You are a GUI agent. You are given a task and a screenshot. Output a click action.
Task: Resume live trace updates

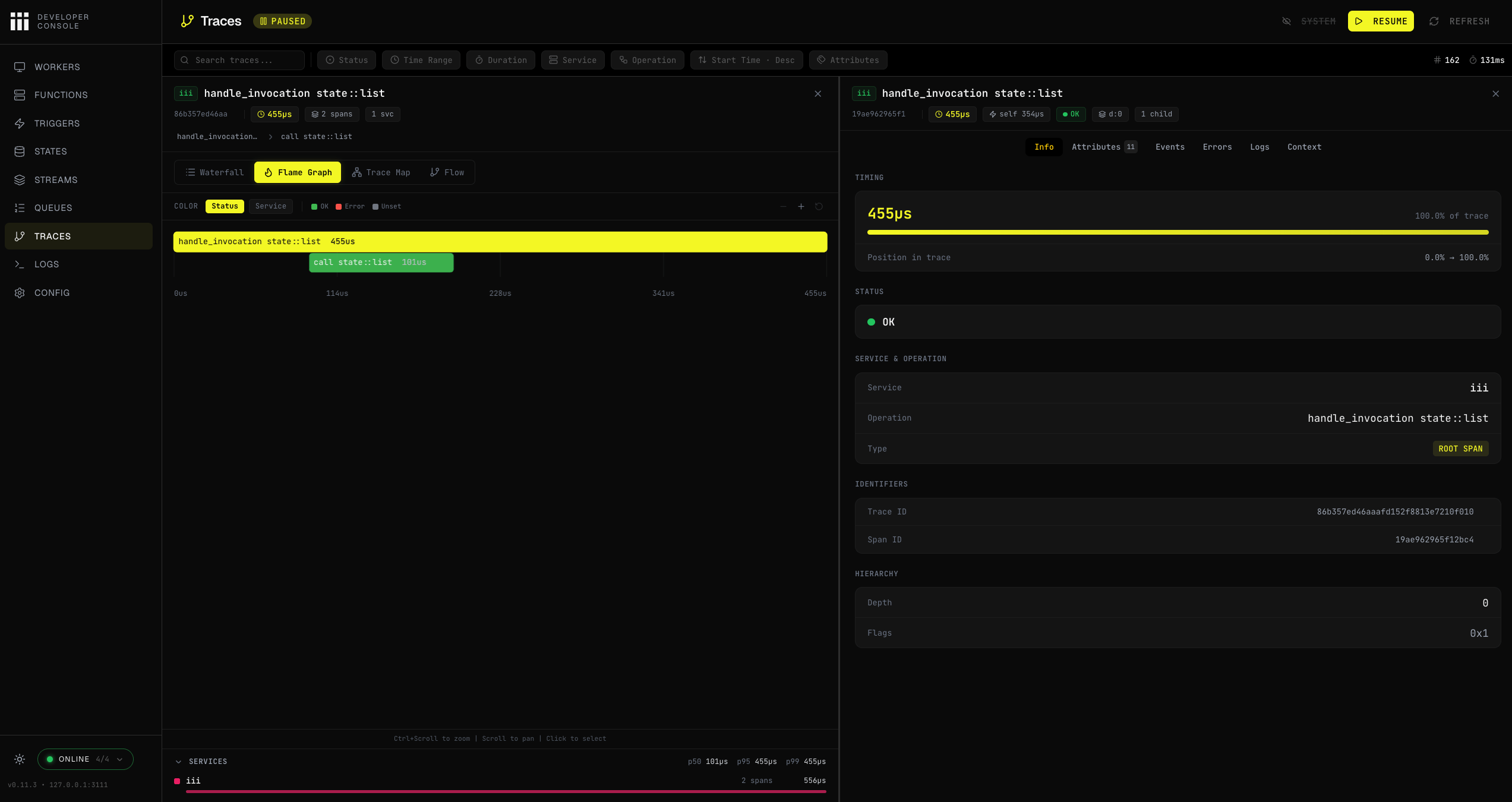coord(1381,21)
